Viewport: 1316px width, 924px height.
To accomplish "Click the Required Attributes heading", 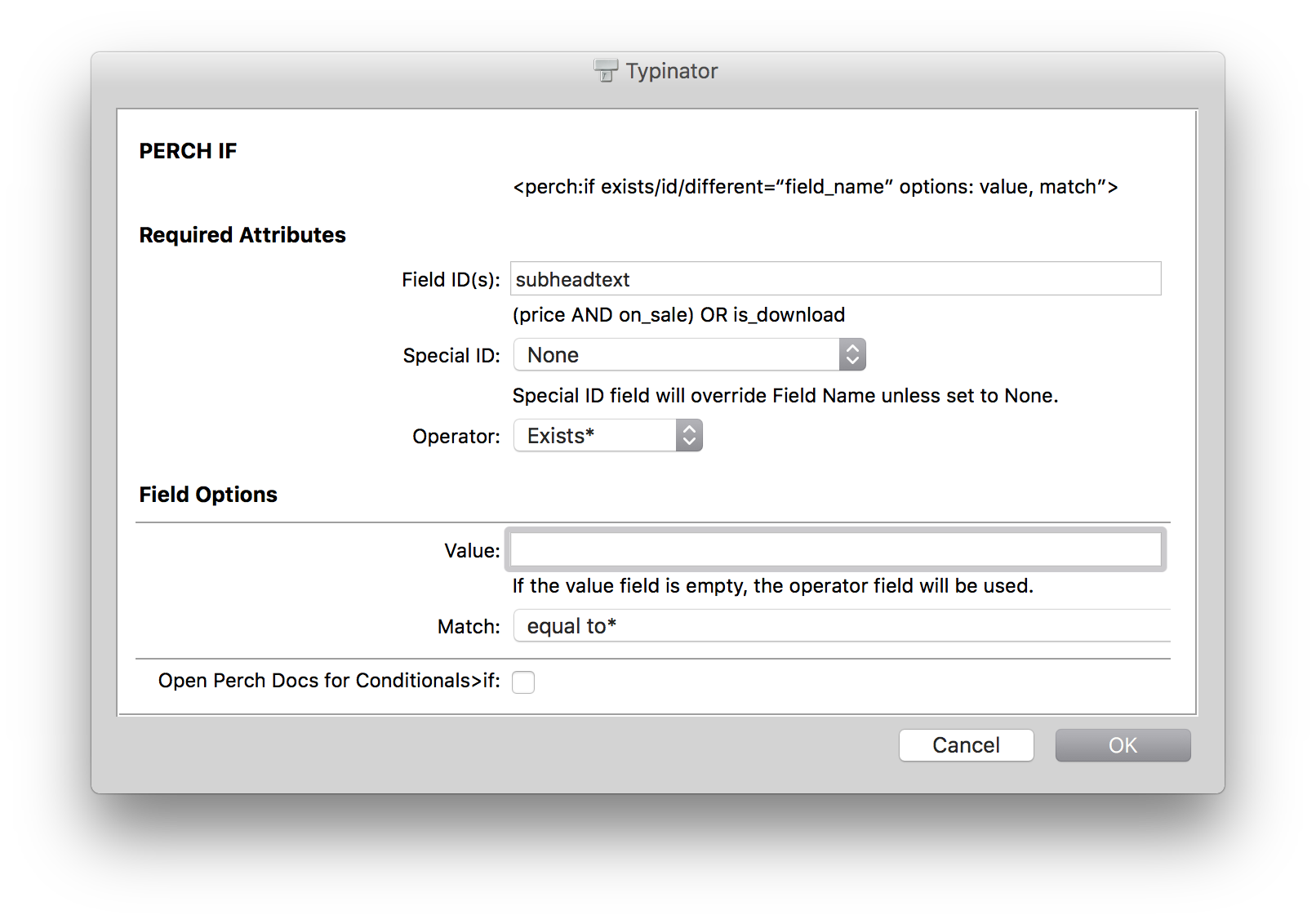I will (242, 235).
